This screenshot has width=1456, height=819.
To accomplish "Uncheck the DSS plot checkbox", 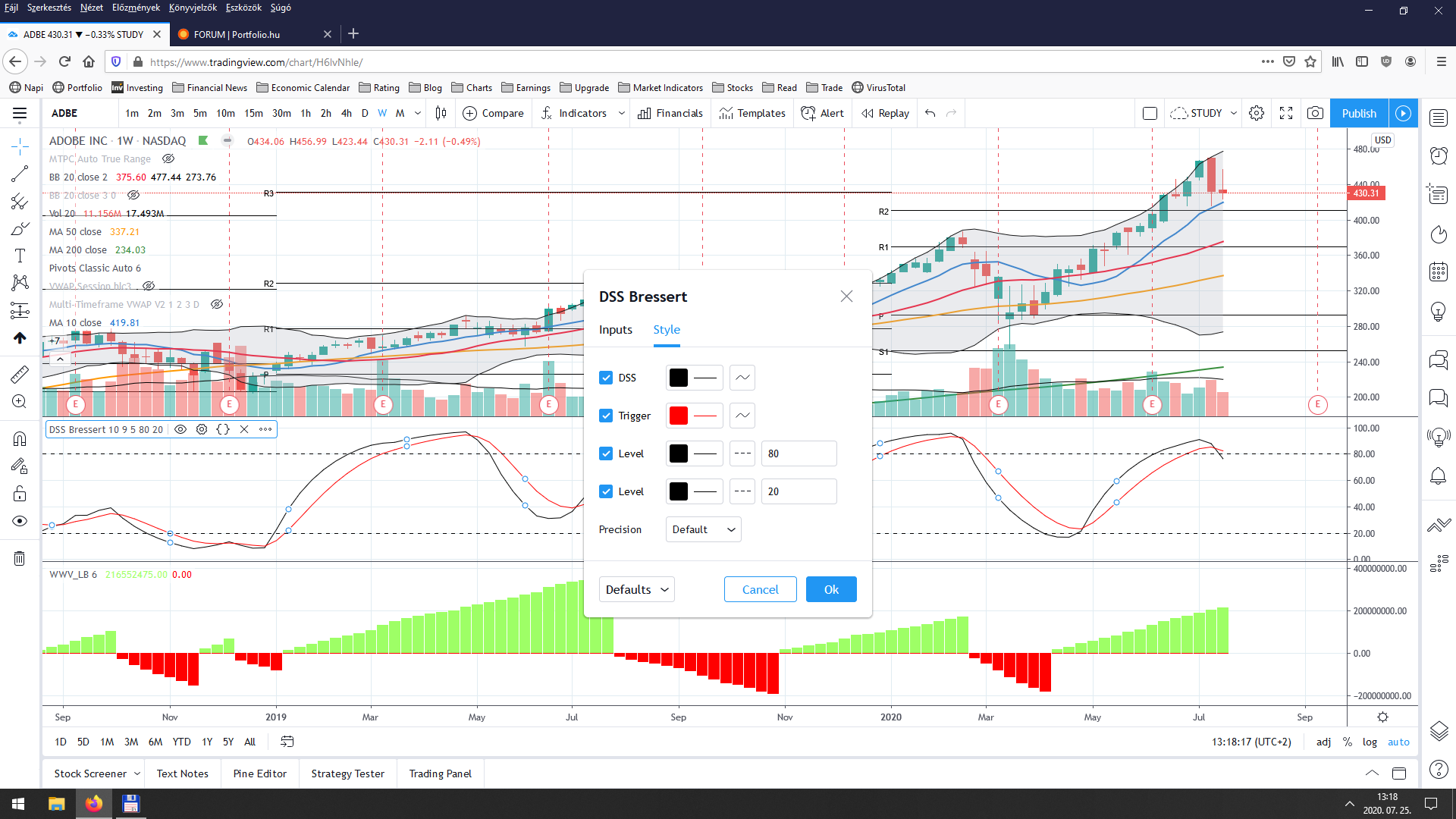I will [x=606, y=378].
